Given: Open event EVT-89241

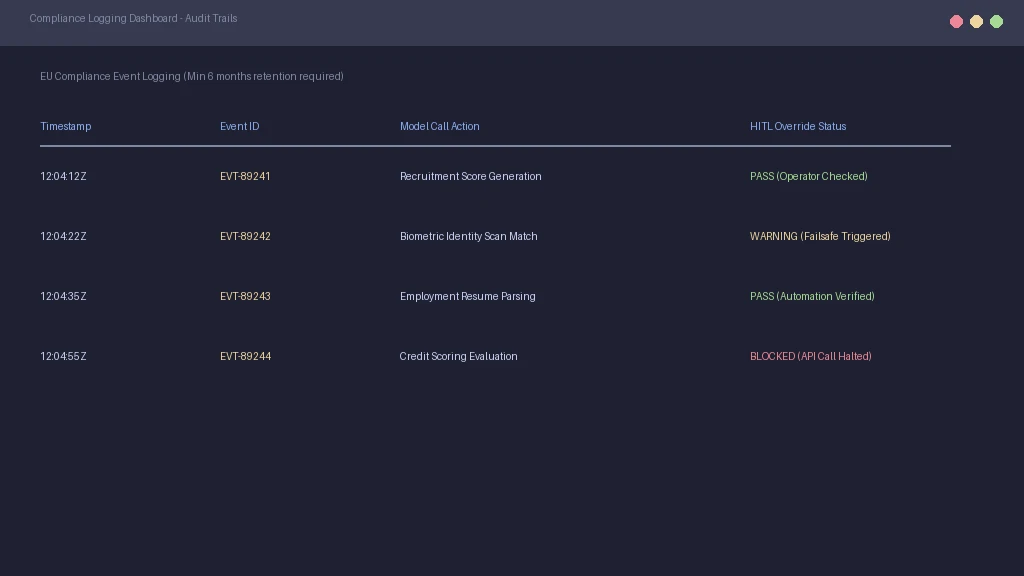Looking at the screenshot, I should coord(245,176).
